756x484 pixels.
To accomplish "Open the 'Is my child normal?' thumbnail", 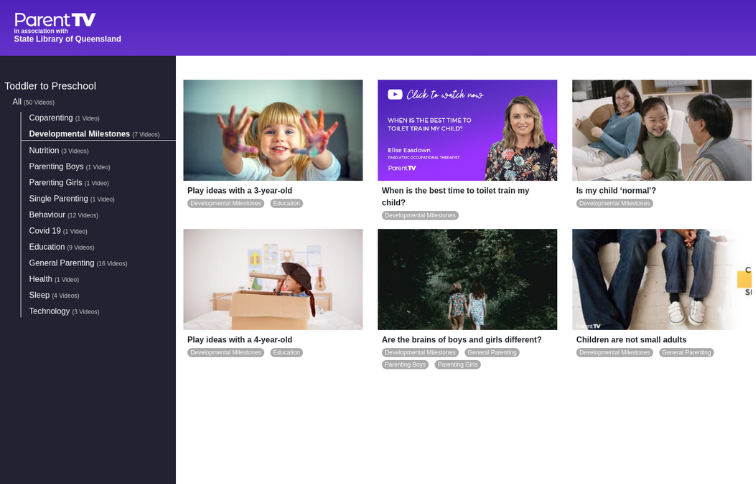I will 661,130.
